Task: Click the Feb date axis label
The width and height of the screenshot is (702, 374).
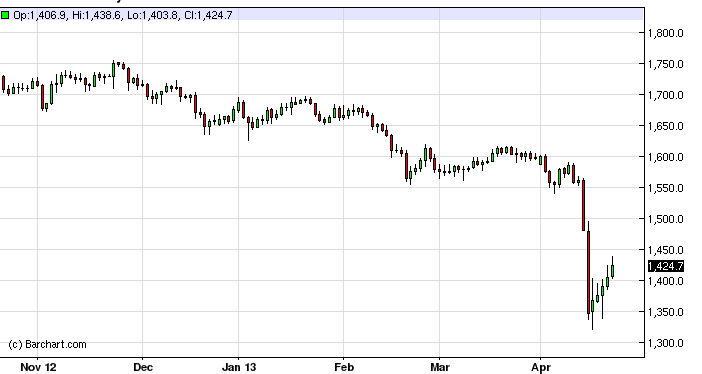Action: click(344, 367)
